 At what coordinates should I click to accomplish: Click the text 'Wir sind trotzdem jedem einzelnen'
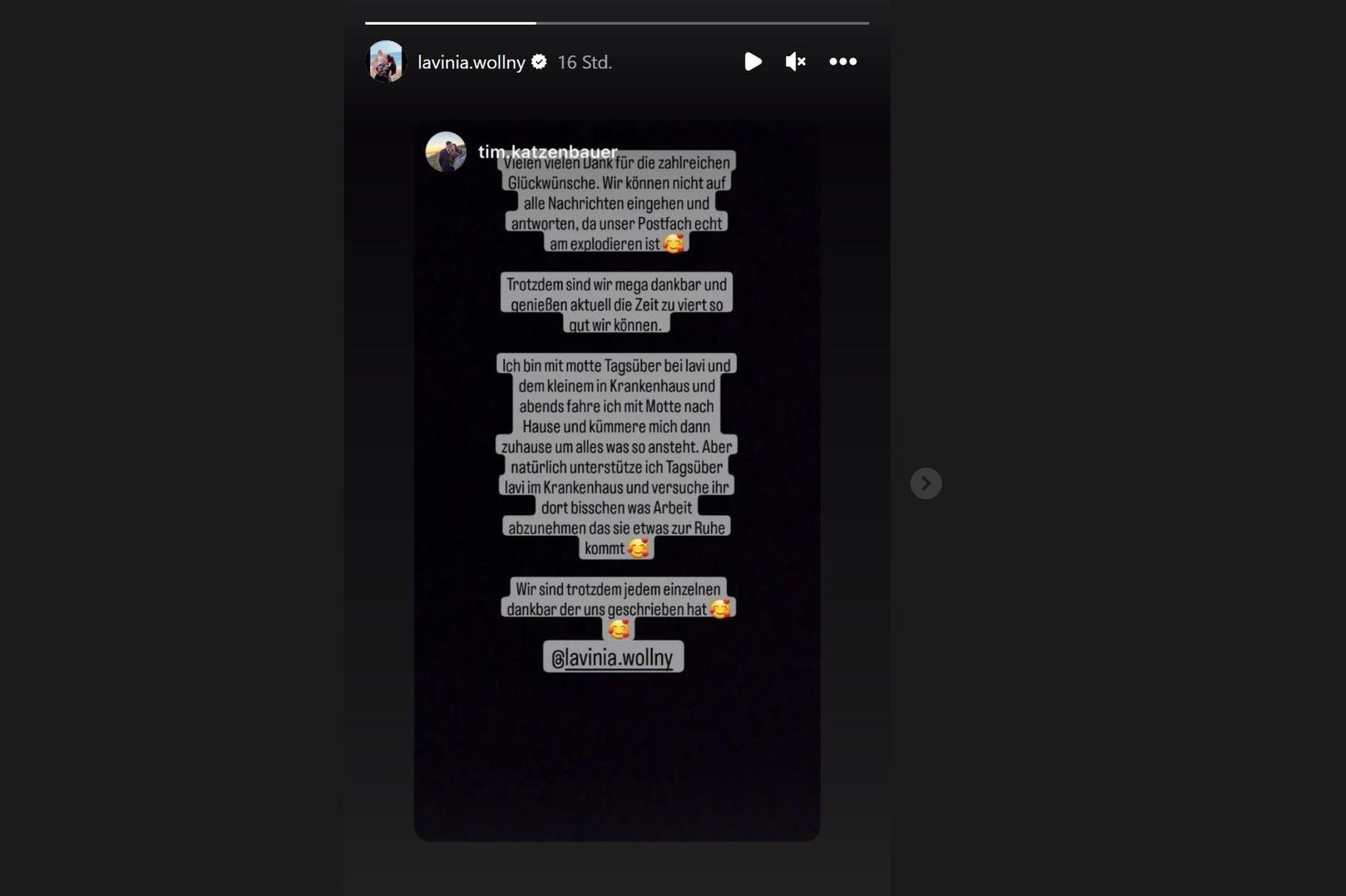tap(618, 589)
